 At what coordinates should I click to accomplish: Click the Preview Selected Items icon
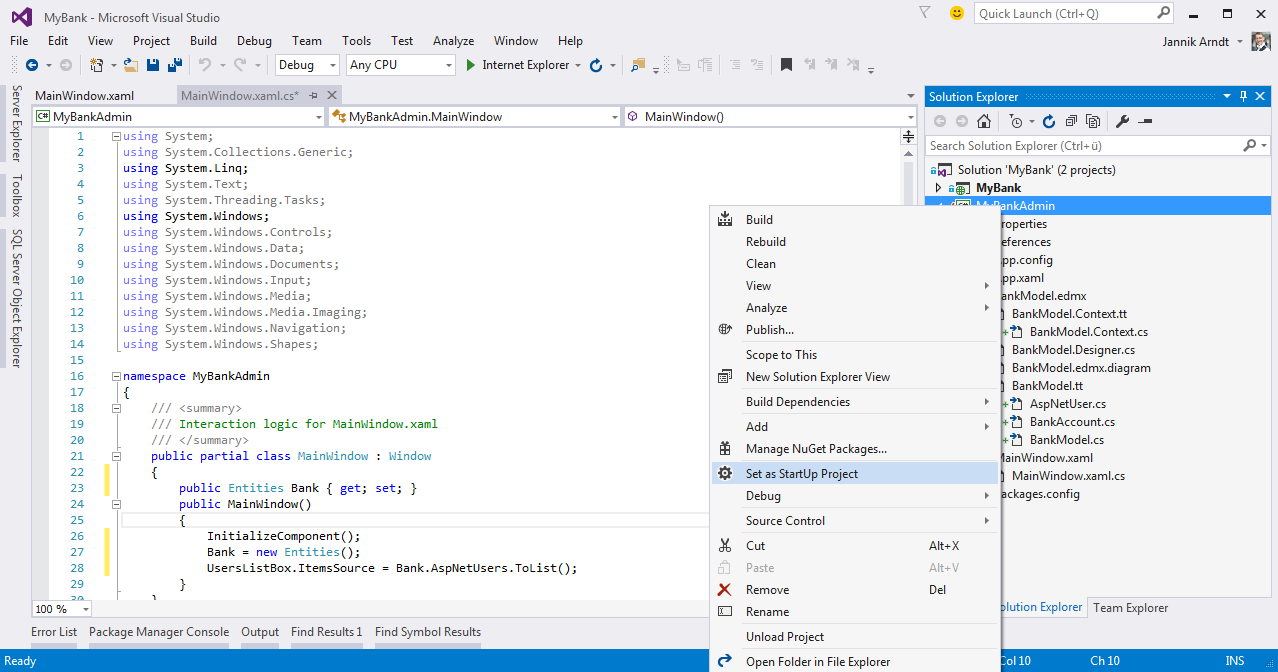pyautogui.click(x=1146, y=121)
